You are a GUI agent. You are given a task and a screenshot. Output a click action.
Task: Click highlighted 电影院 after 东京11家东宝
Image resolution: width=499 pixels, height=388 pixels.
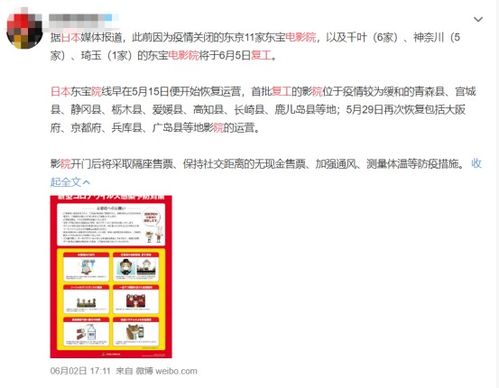pos(301,37)
